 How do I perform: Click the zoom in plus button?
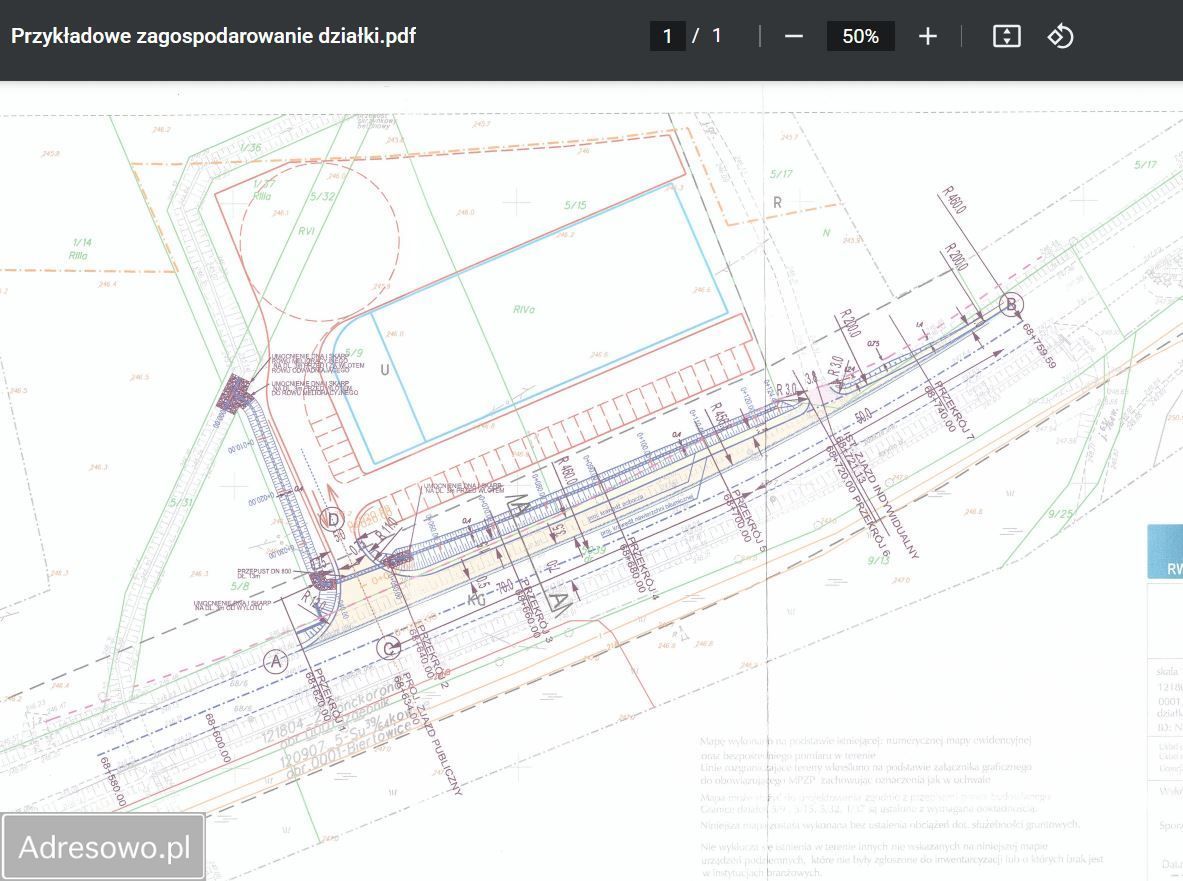point(927,36)
